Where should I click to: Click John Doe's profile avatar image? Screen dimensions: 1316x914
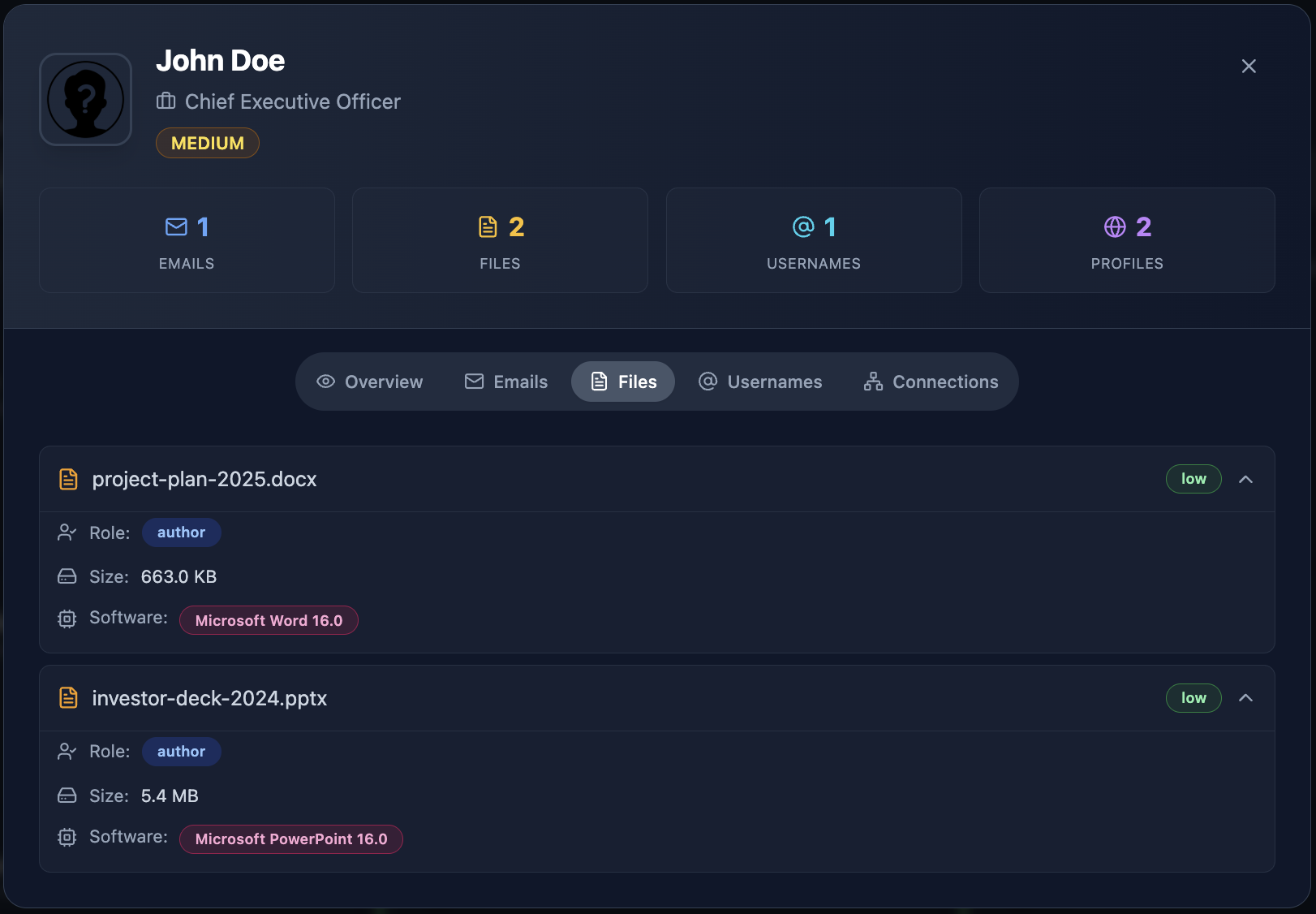(x=85, y=99)
